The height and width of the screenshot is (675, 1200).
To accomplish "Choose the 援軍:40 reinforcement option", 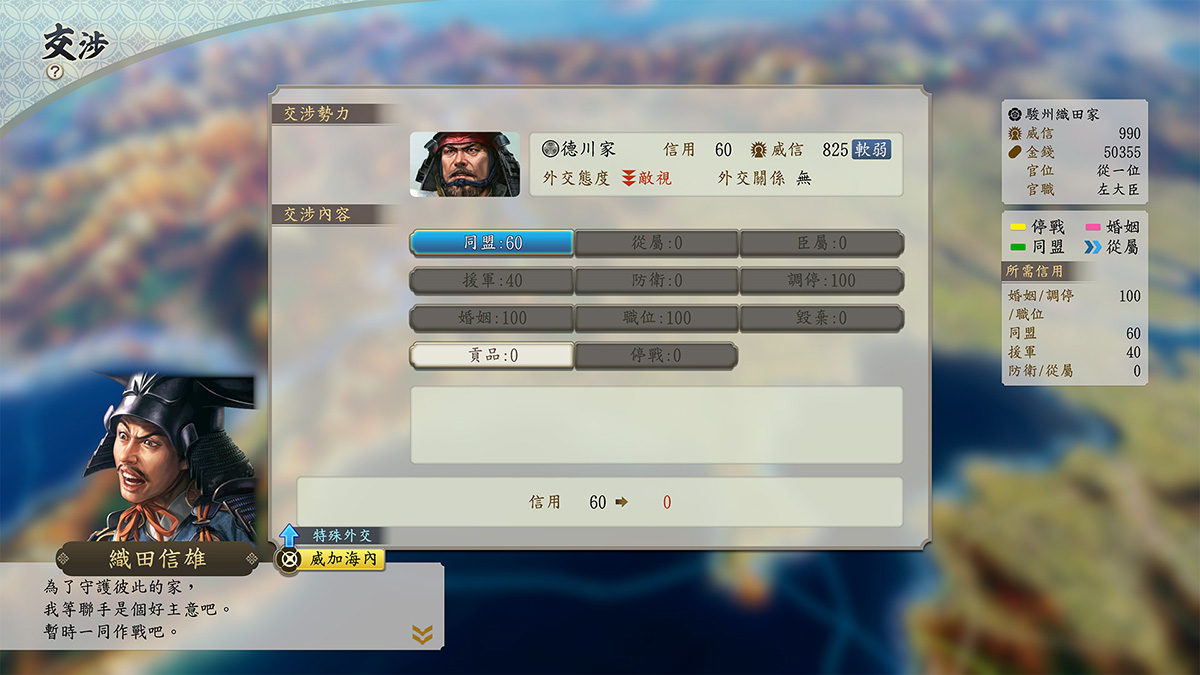I will (x=492, y=280).
